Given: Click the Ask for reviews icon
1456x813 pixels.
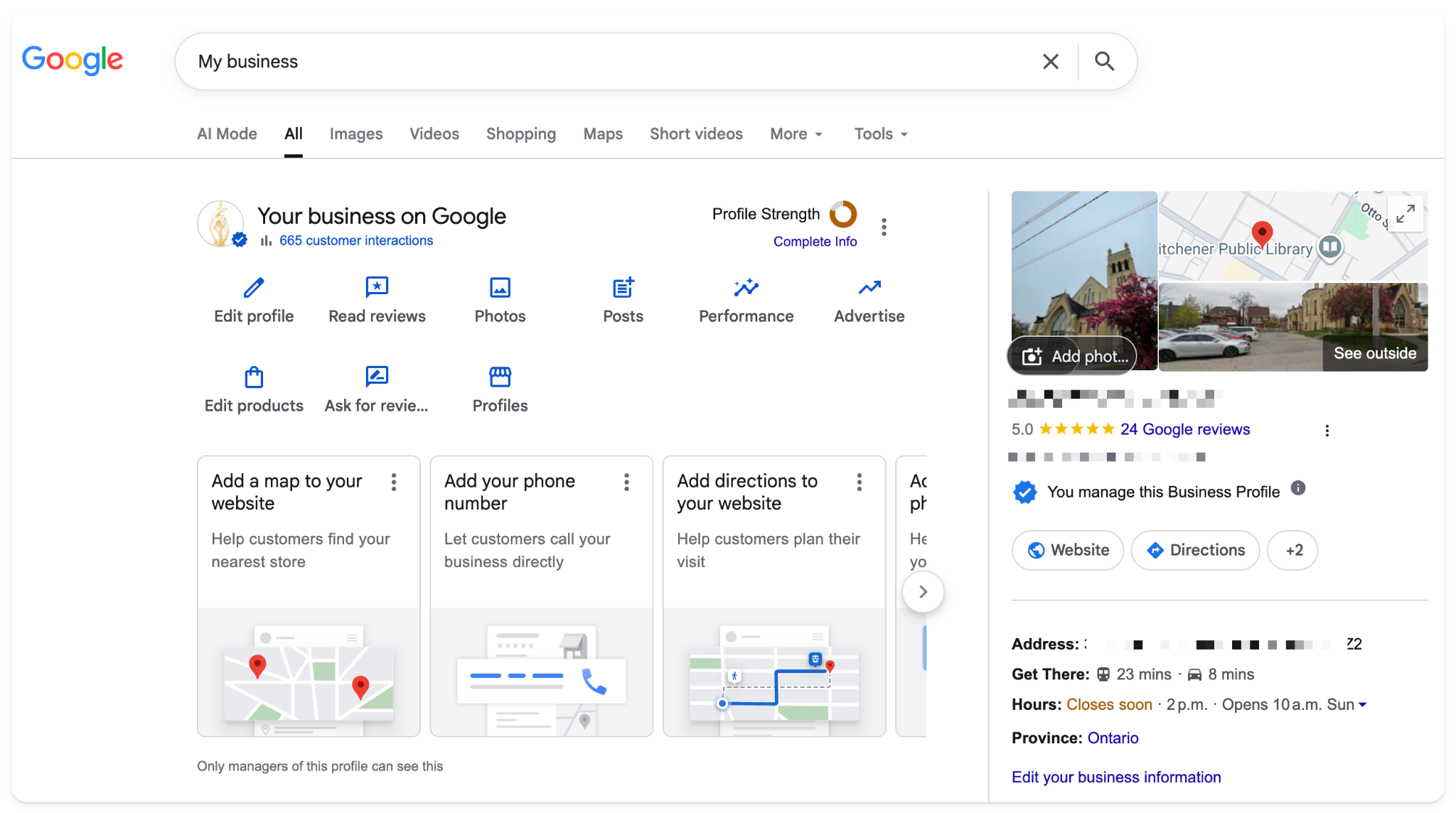Looking at the screenshot, I should click(377, 377).
